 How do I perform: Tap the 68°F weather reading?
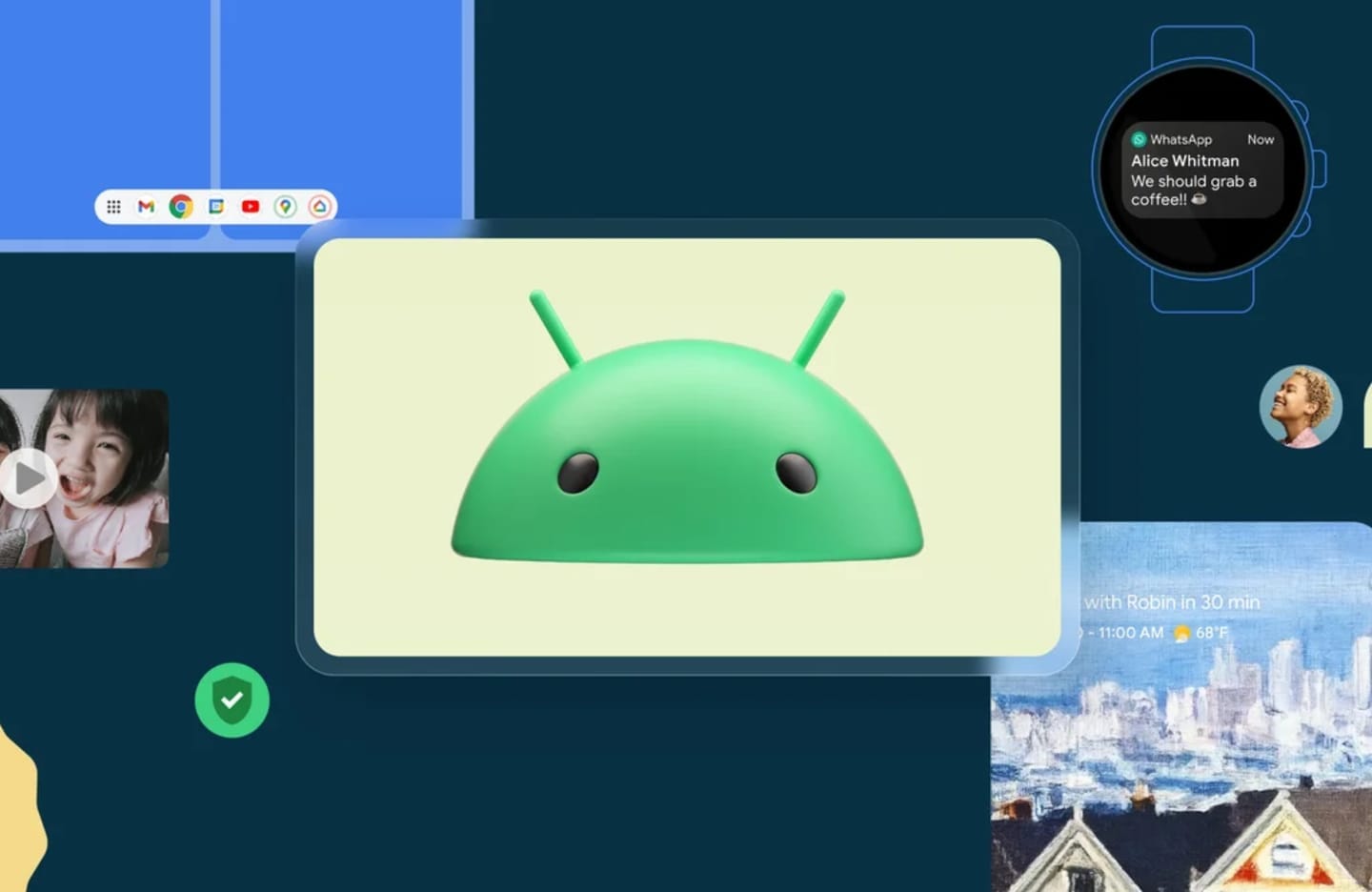pos(1212,633)
